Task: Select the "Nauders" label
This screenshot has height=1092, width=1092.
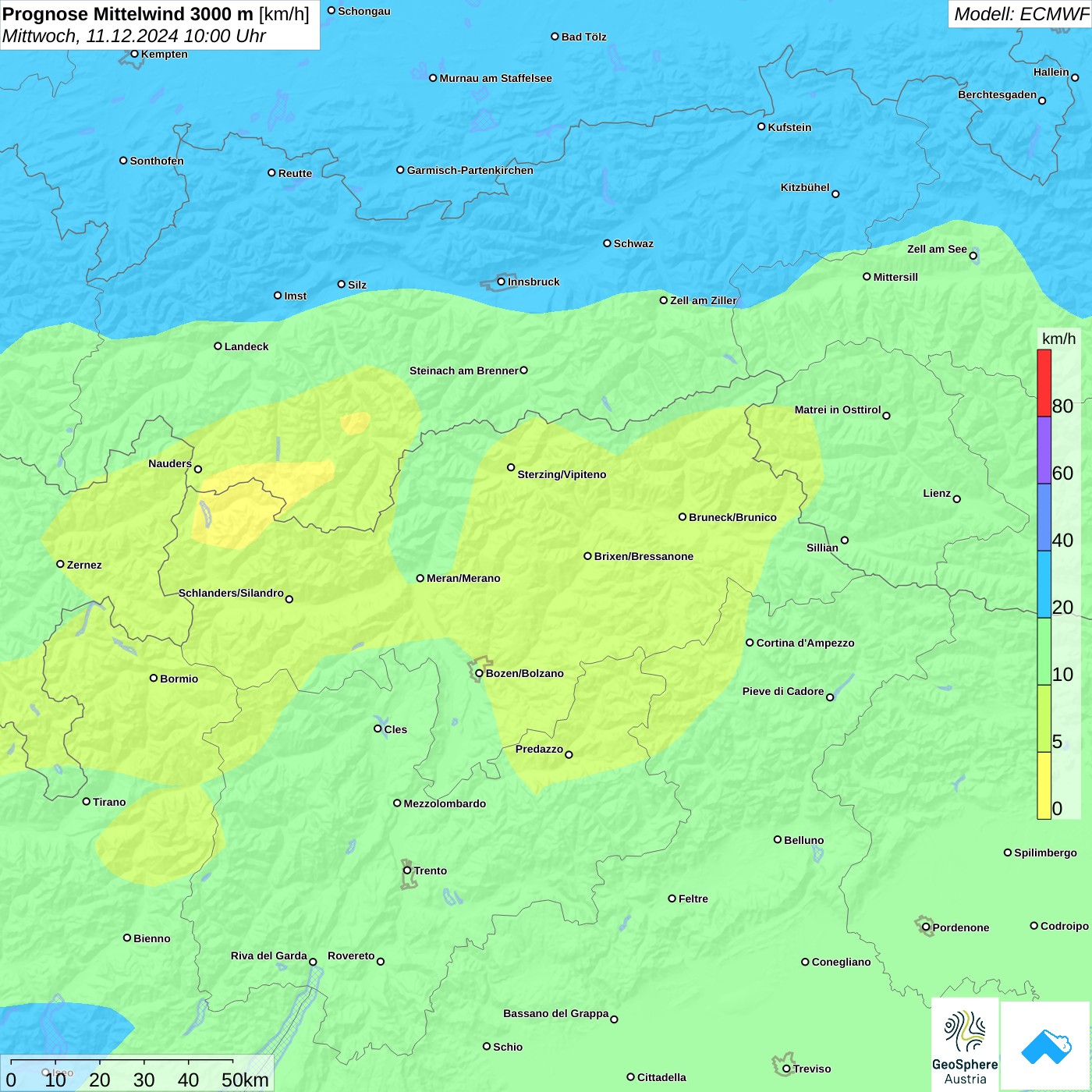Action: pos(170,463)
